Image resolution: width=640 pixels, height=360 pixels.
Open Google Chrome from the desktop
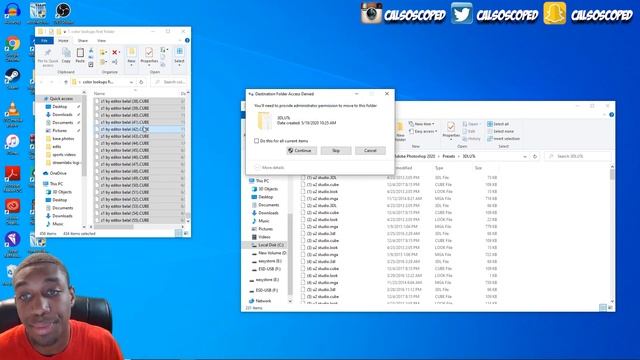tap(13, 48)
